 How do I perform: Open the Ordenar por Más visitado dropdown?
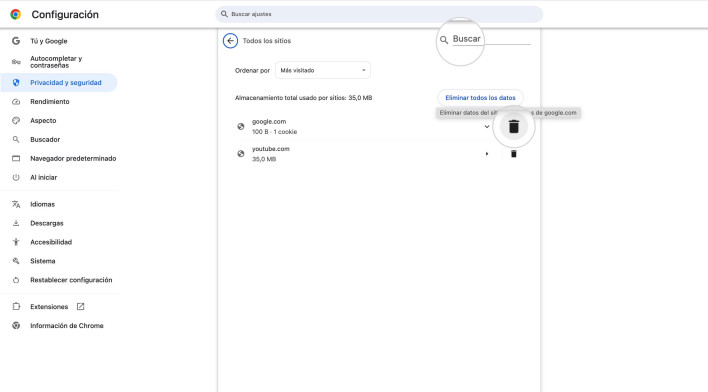point(323,70)
